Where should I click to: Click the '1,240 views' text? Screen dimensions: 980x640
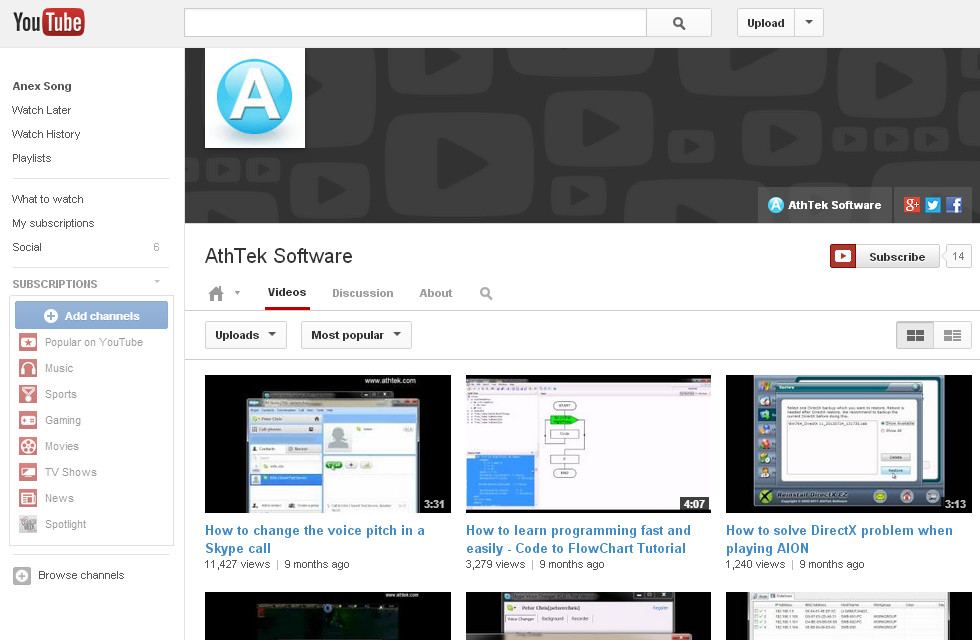[756, 564]
